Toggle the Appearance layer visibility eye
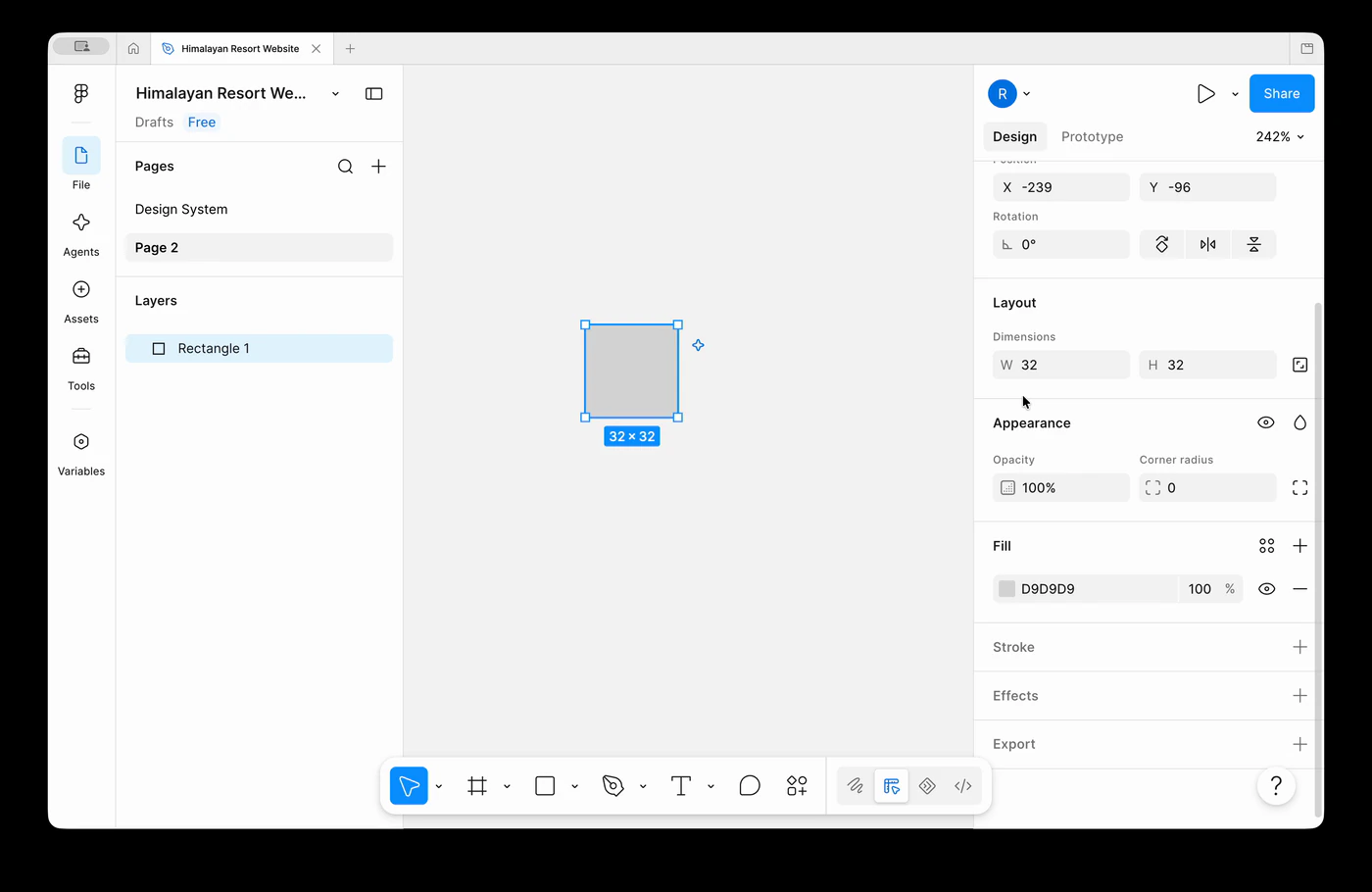 1266,422
